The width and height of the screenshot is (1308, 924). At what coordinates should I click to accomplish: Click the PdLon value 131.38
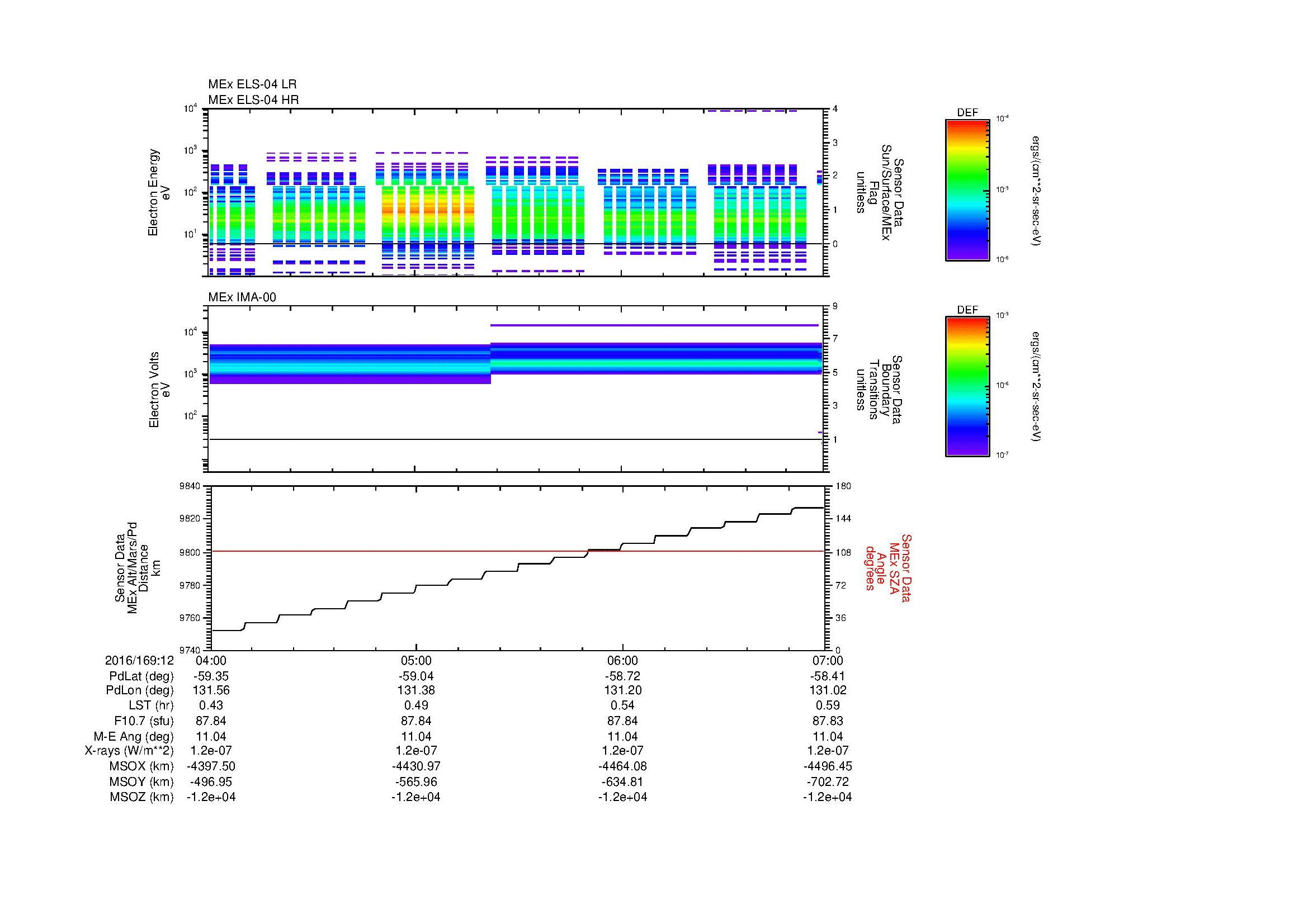pos(417,690)
